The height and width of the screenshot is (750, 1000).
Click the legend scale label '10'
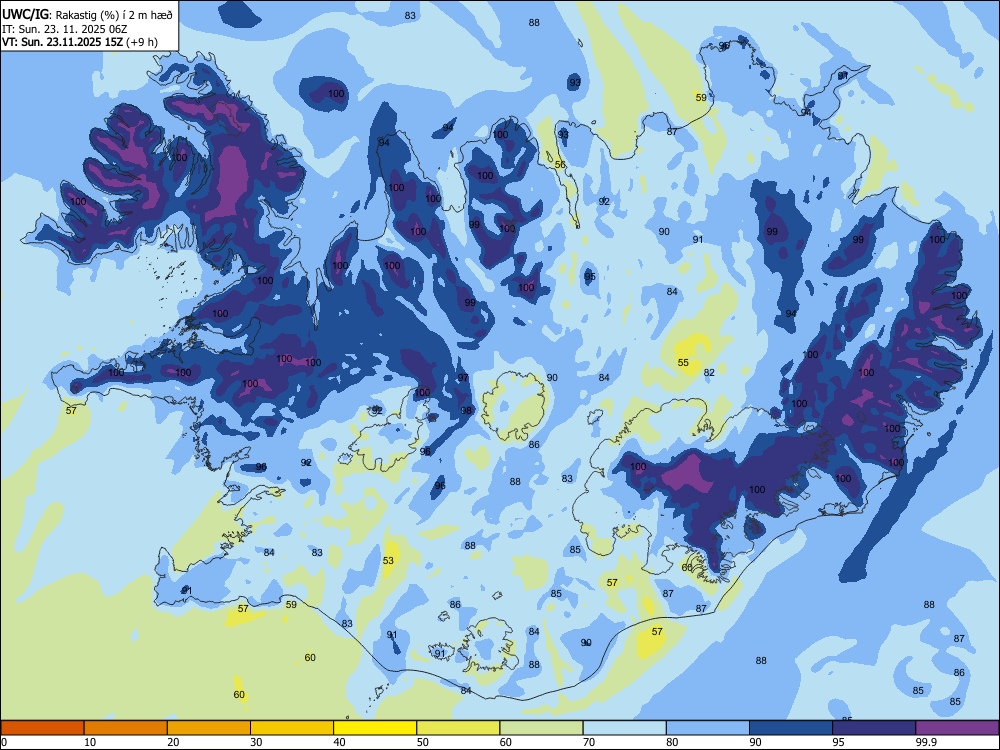click(x=90, y=742)
